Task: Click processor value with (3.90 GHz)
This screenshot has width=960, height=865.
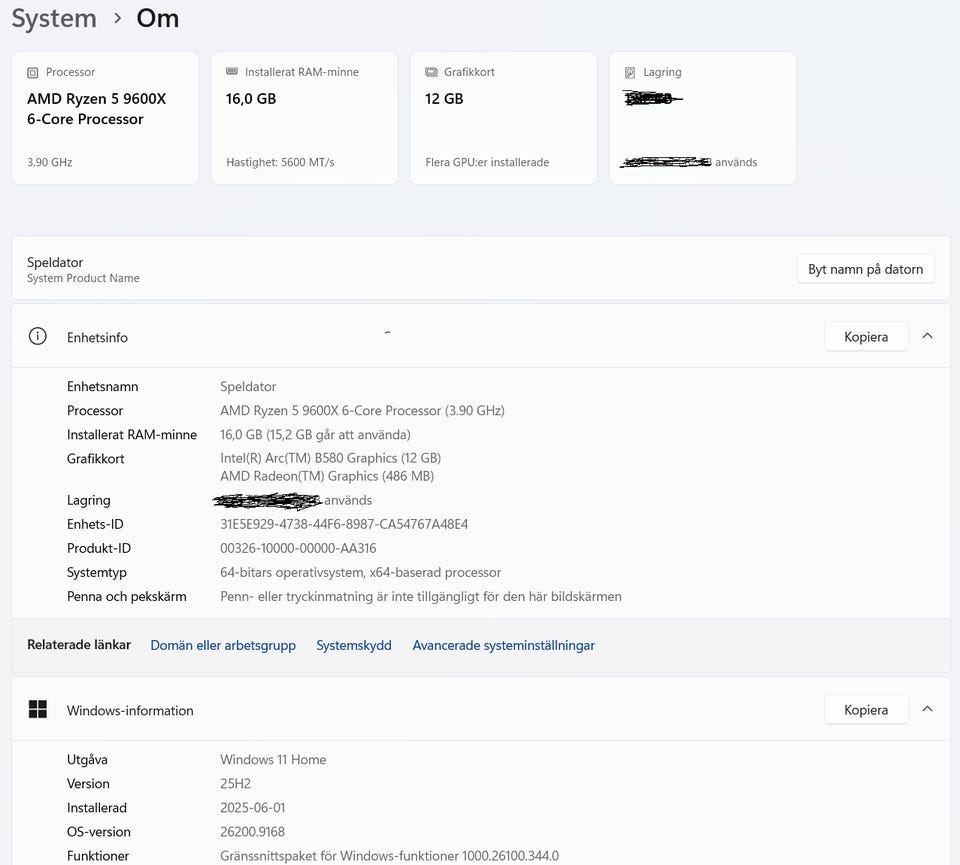Action: click(362, 410)
